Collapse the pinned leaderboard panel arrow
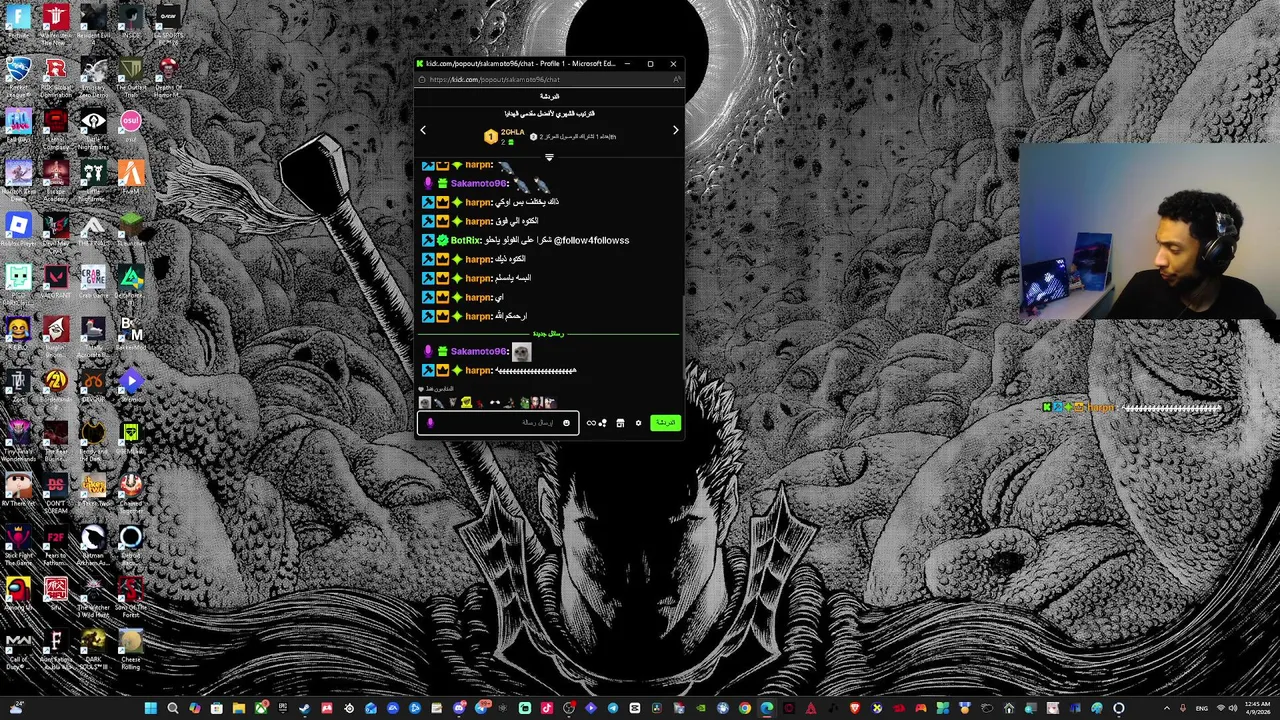This screenshot has width=1280, height=720. tap(549, 157)
